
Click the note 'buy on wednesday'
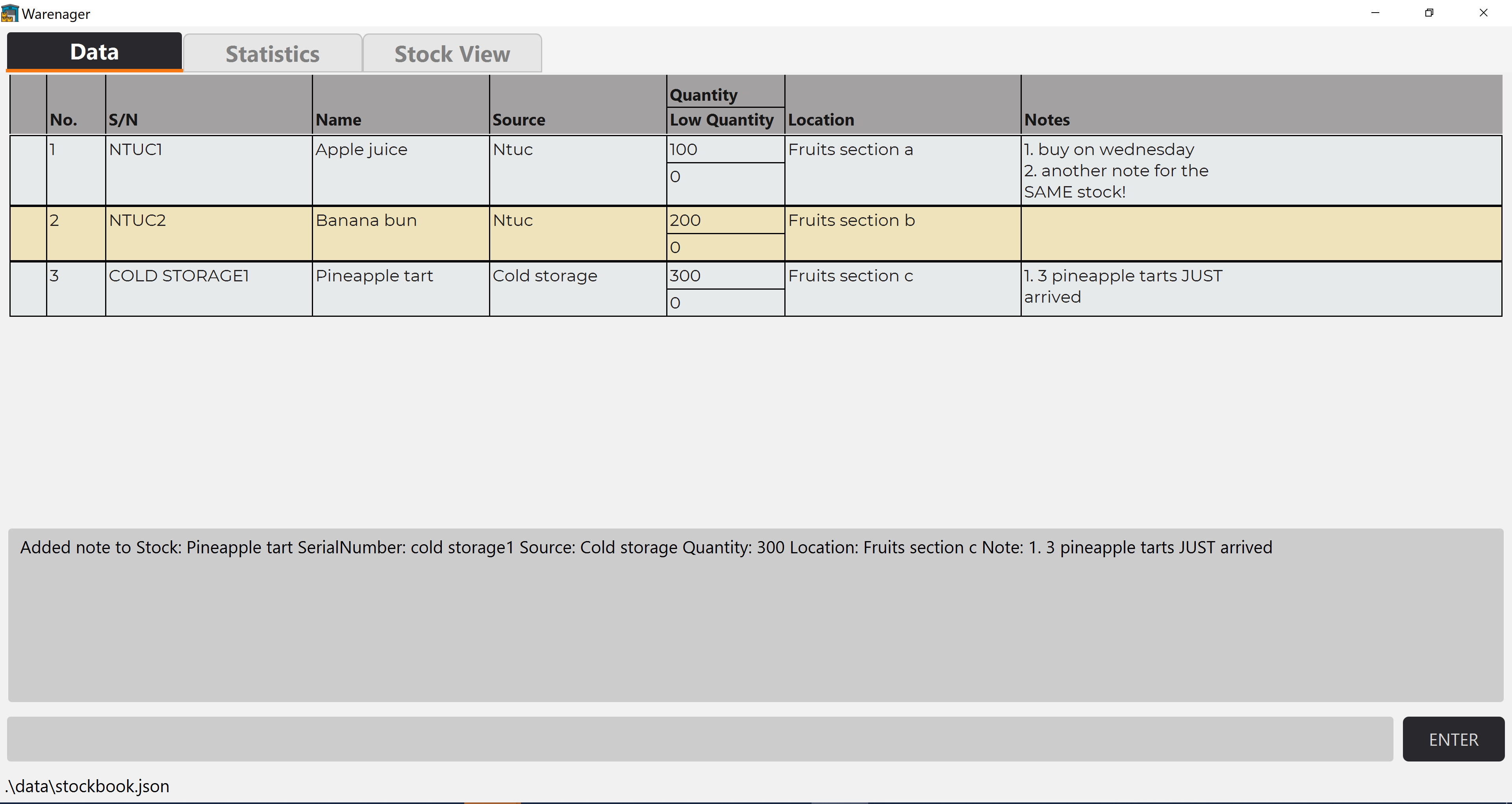pos(1109,150)
